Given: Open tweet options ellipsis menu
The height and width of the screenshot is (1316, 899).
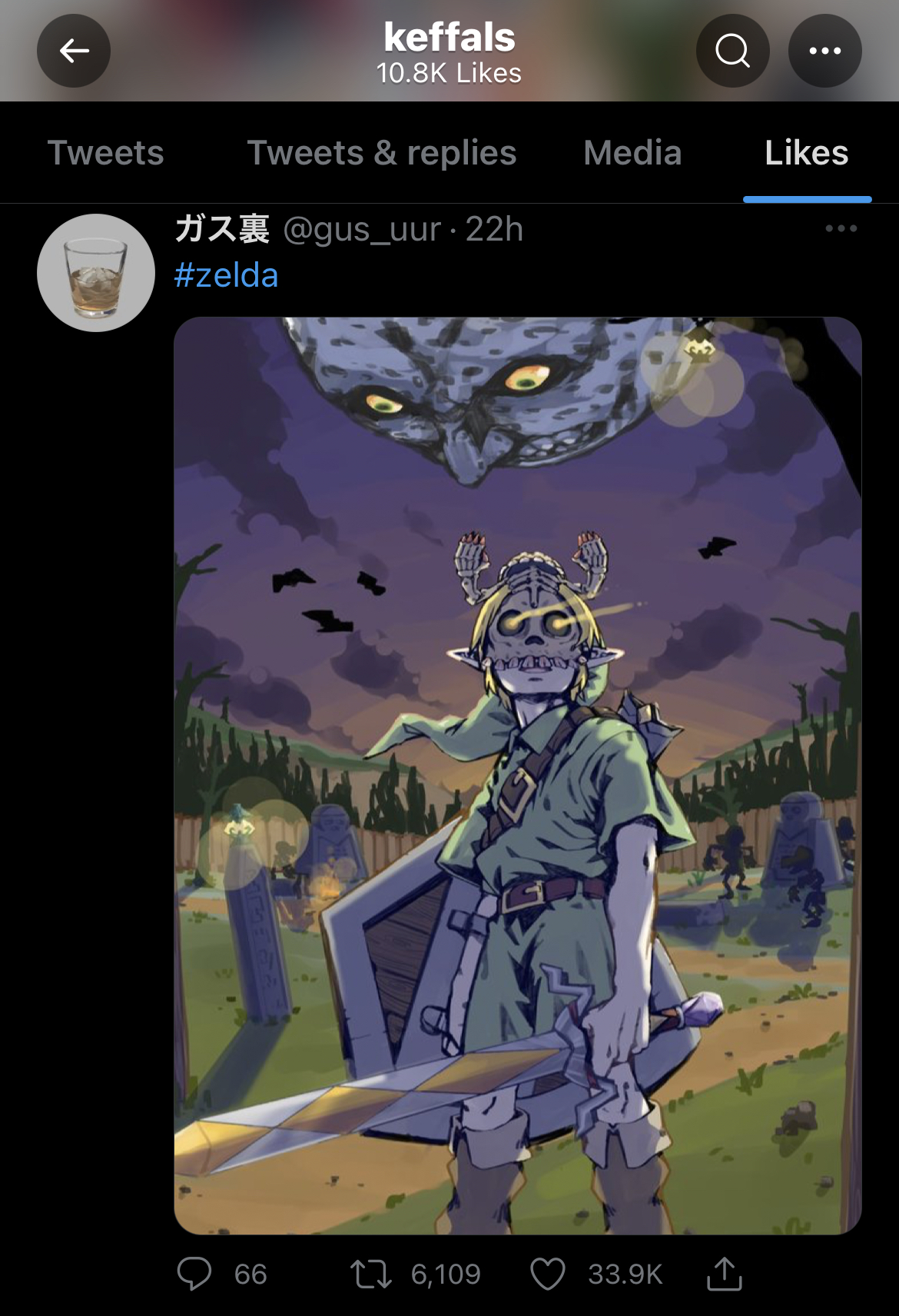Looking at the screenshot, I should point(841,228).
